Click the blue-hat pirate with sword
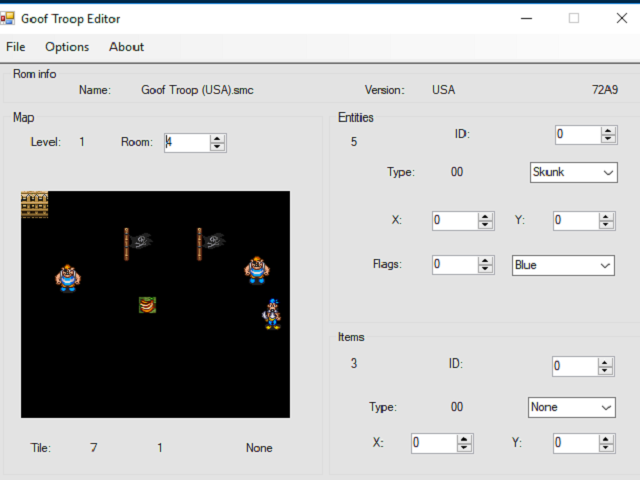 click(271, 314)
